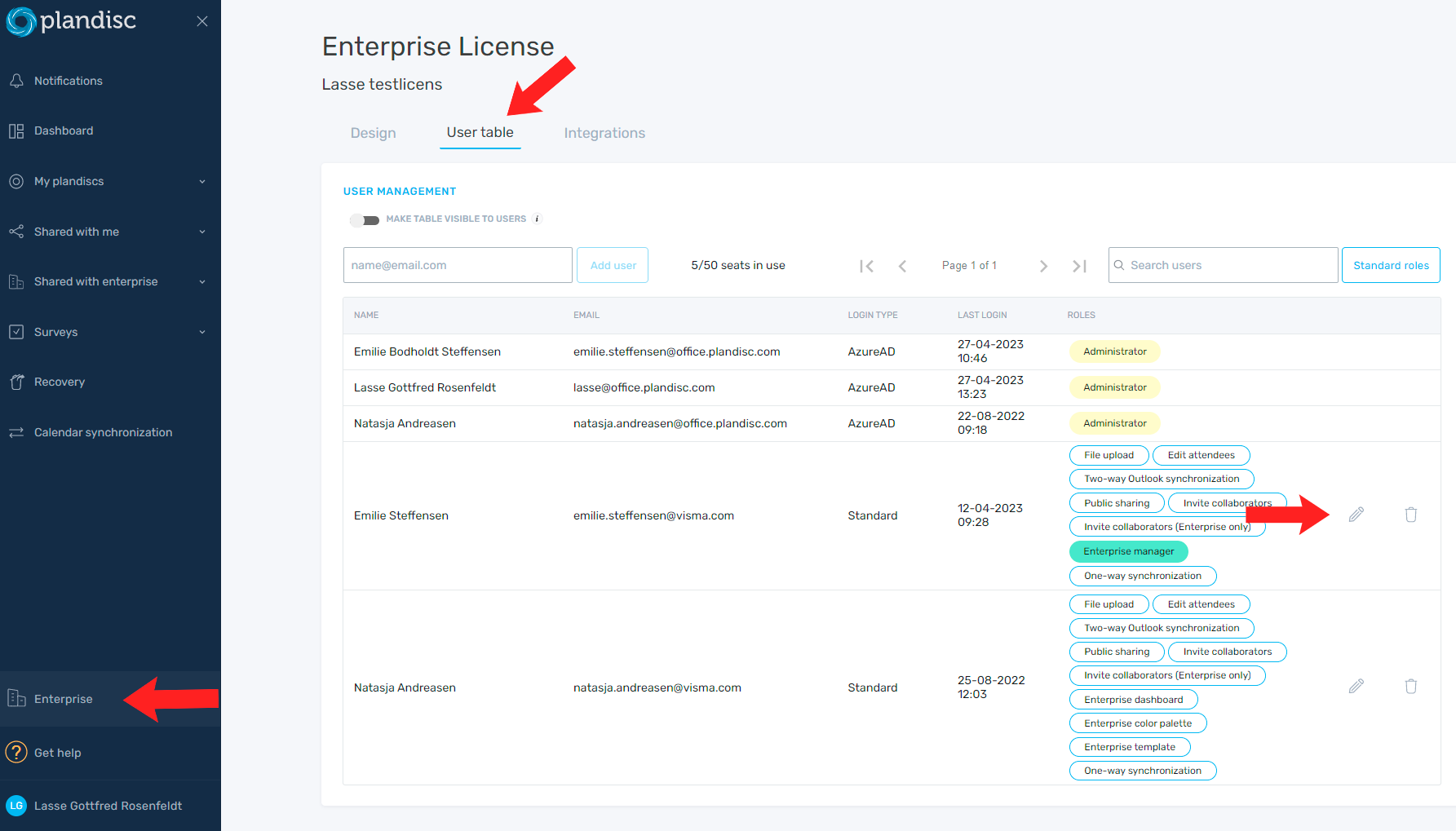Click Natasja Andreasen's Enterprise color palette tag

pos(1138,723)
